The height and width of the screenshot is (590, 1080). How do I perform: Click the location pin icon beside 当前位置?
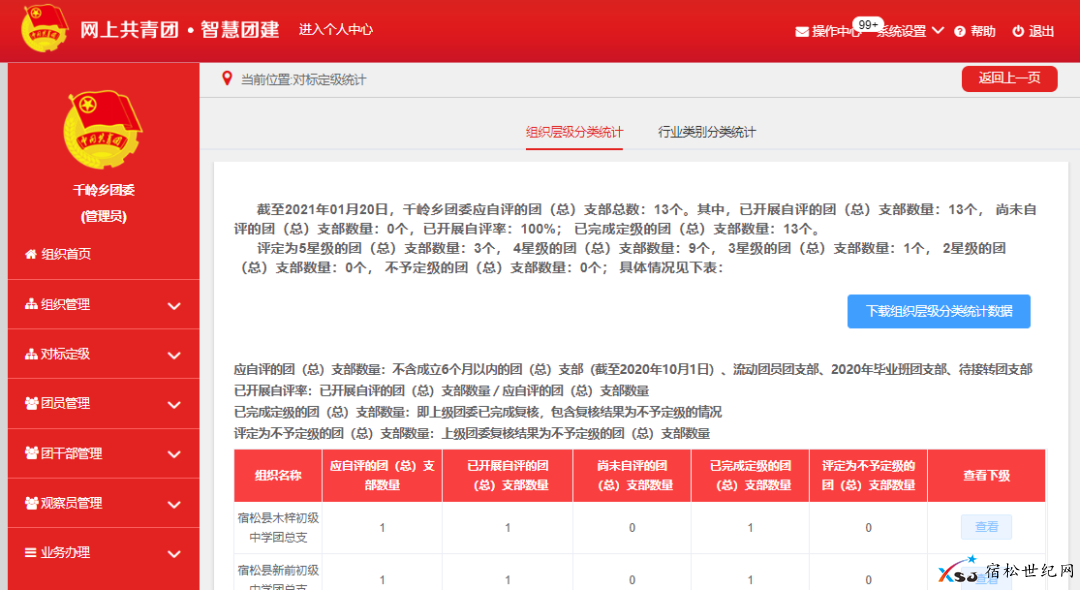(x=227, y=78)
